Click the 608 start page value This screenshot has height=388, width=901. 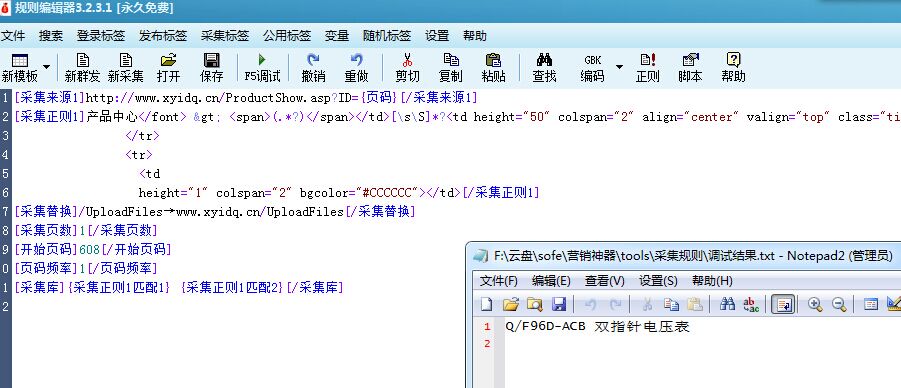click(90, 249)
